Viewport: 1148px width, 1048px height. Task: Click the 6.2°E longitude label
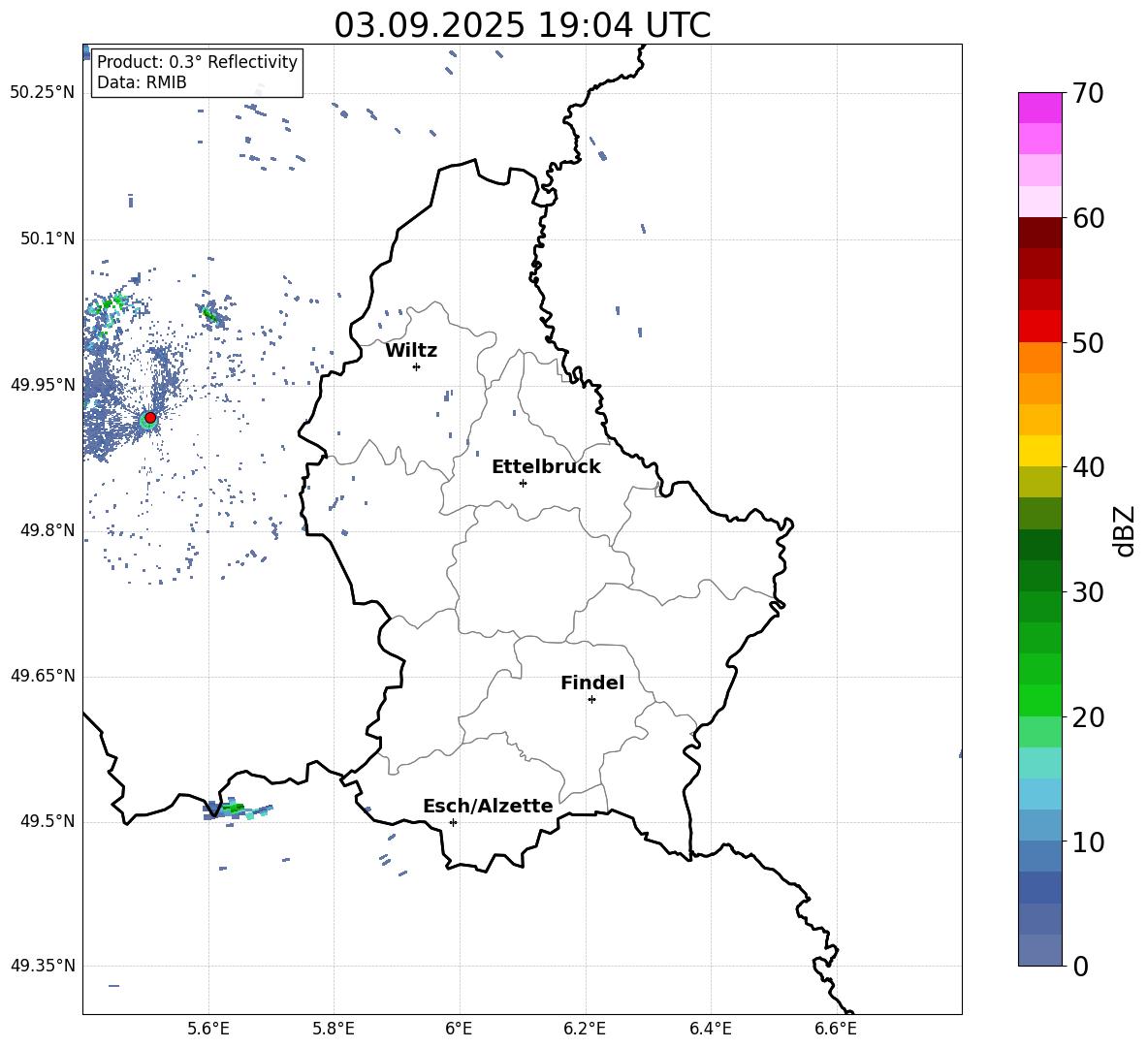[x=585, y=1029]
